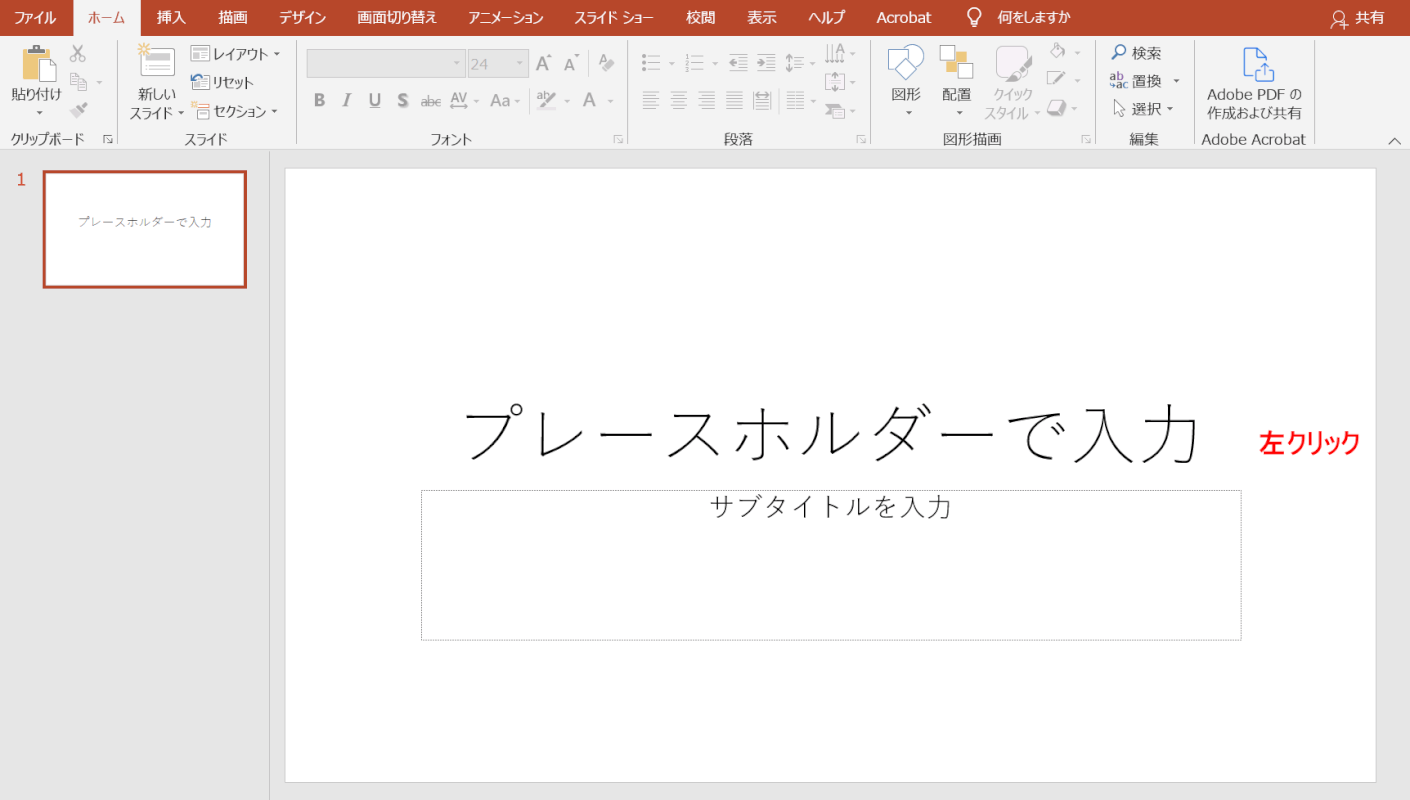Click the columns icon in paragraph group
1410x800 pixels.
(x=795, y=100)
